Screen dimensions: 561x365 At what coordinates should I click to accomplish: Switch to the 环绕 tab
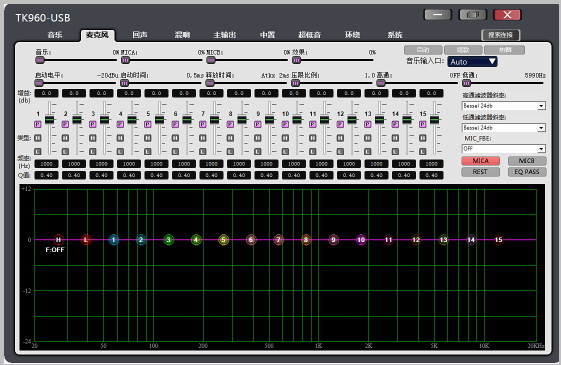(352, 35)
